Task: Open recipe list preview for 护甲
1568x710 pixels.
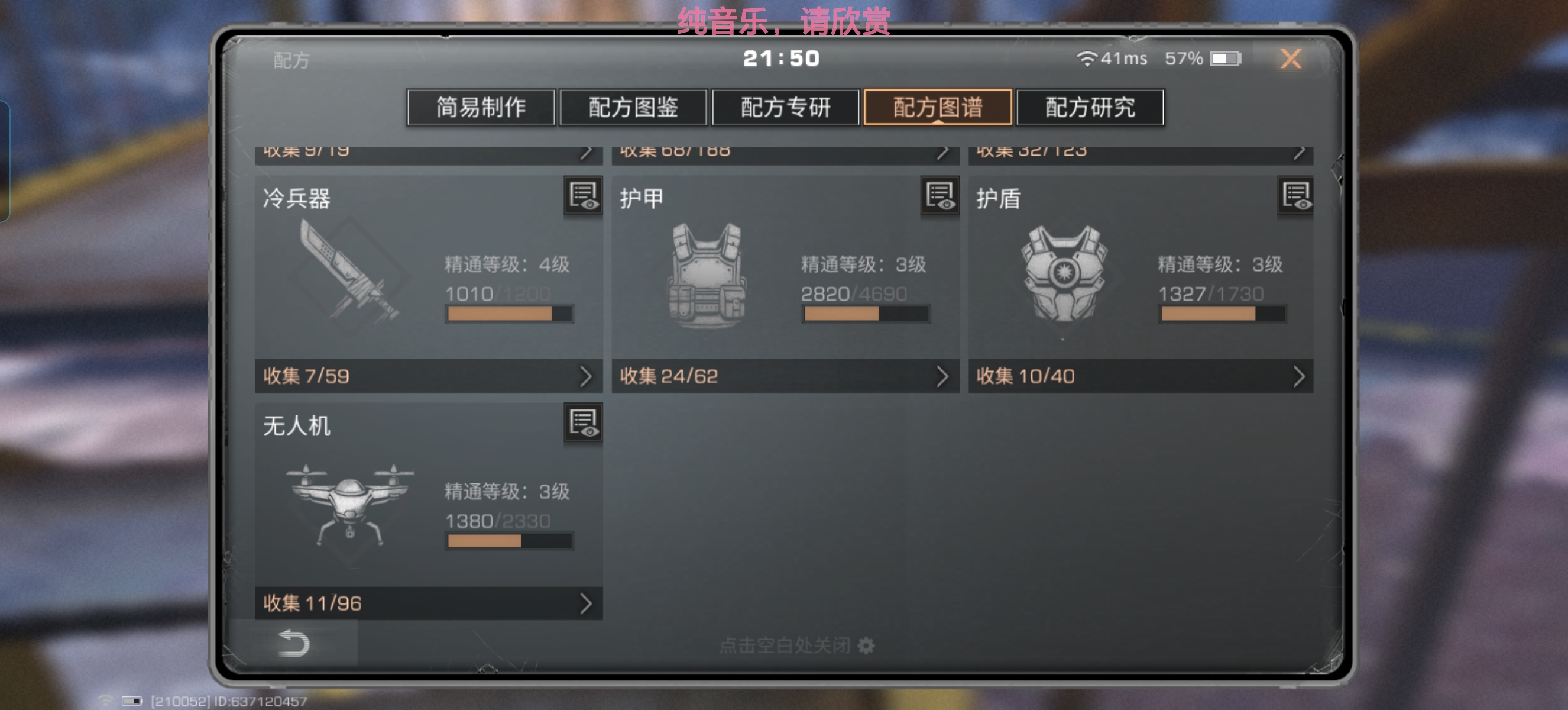Action: pyautogui.click(x=939, y=196)
